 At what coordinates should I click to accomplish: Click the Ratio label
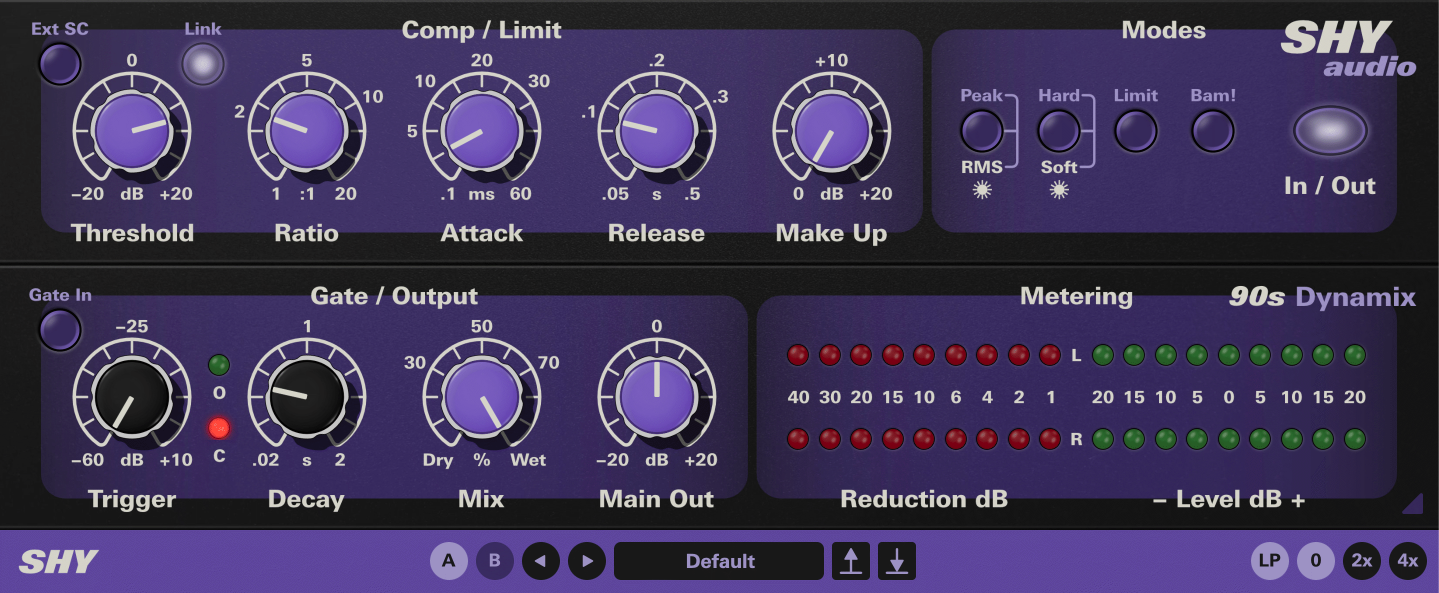coord(306,234)
